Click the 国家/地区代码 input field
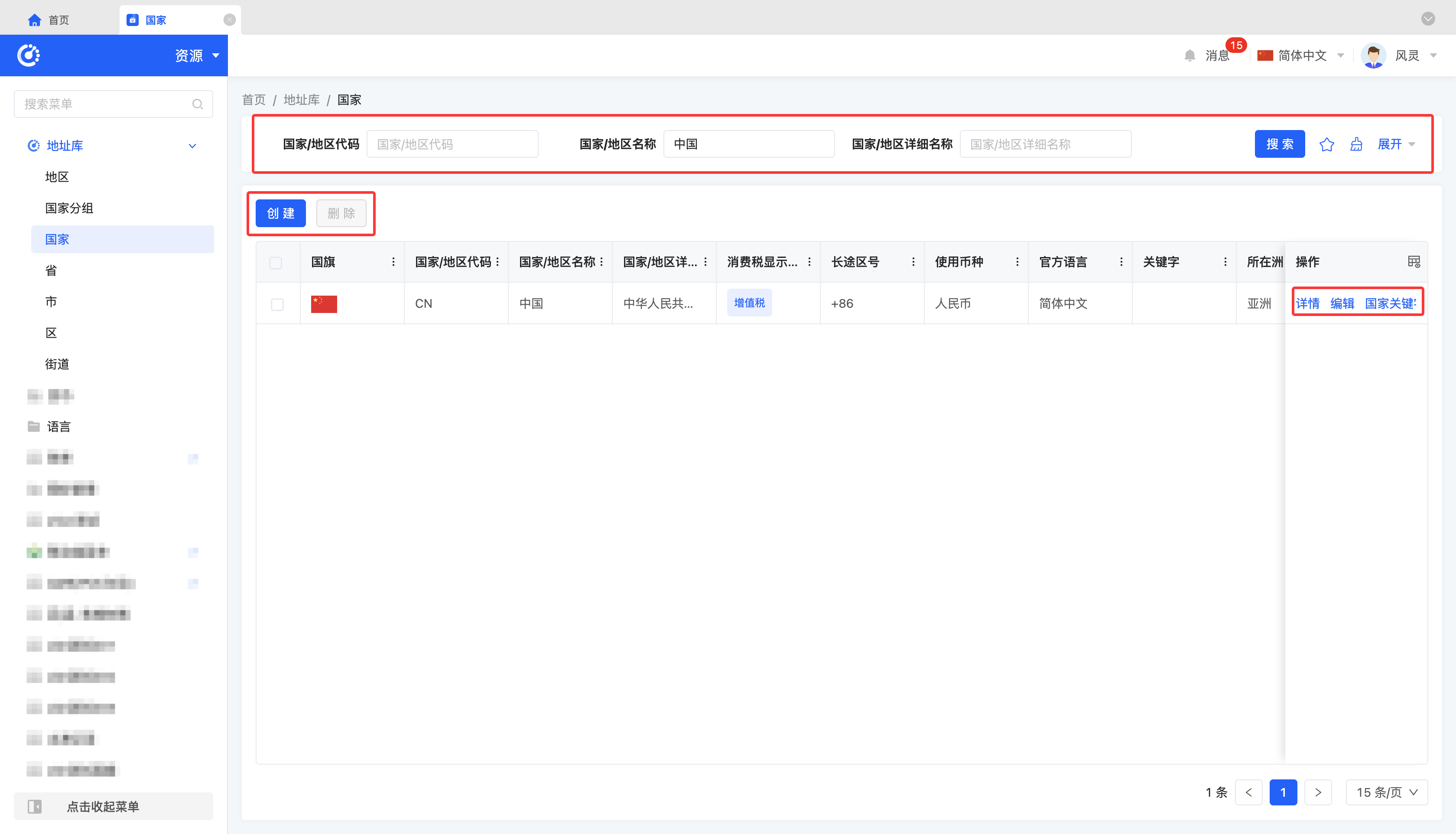 [452, 144]
